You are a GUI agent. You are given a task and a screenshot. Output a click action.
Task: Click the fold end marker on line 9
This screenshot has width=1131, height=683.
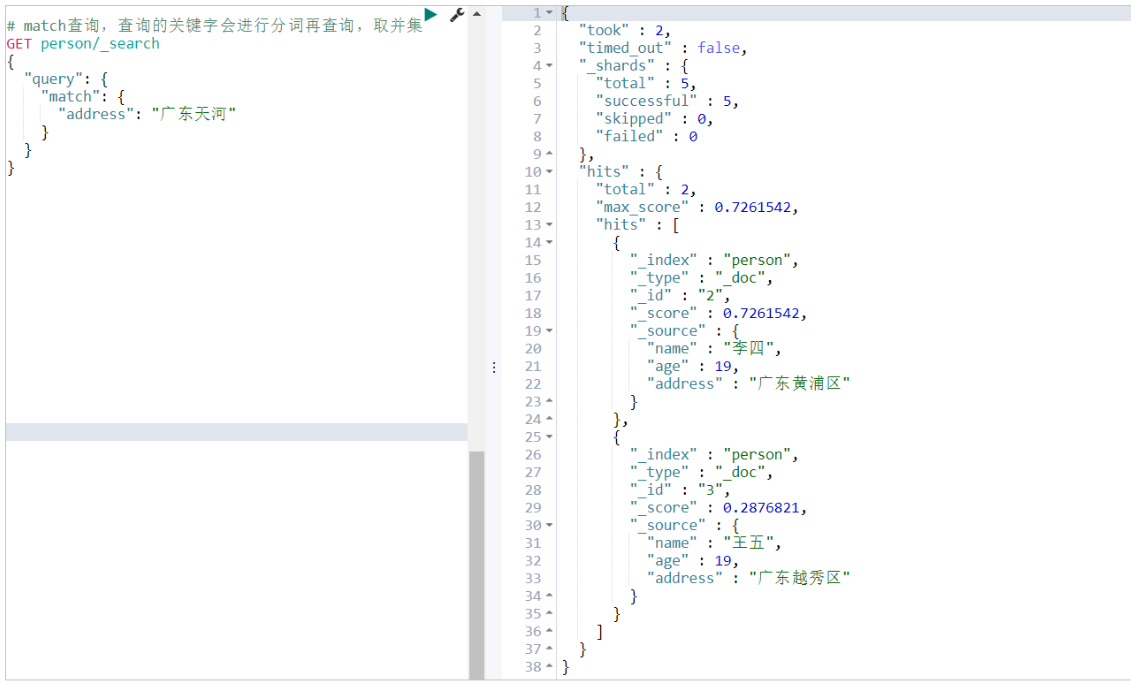549,154
